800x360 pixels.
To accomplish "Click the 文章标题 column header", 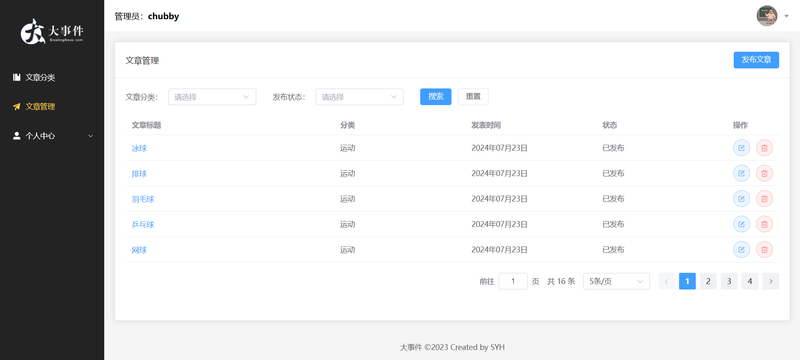I will (x=146, y=125).
